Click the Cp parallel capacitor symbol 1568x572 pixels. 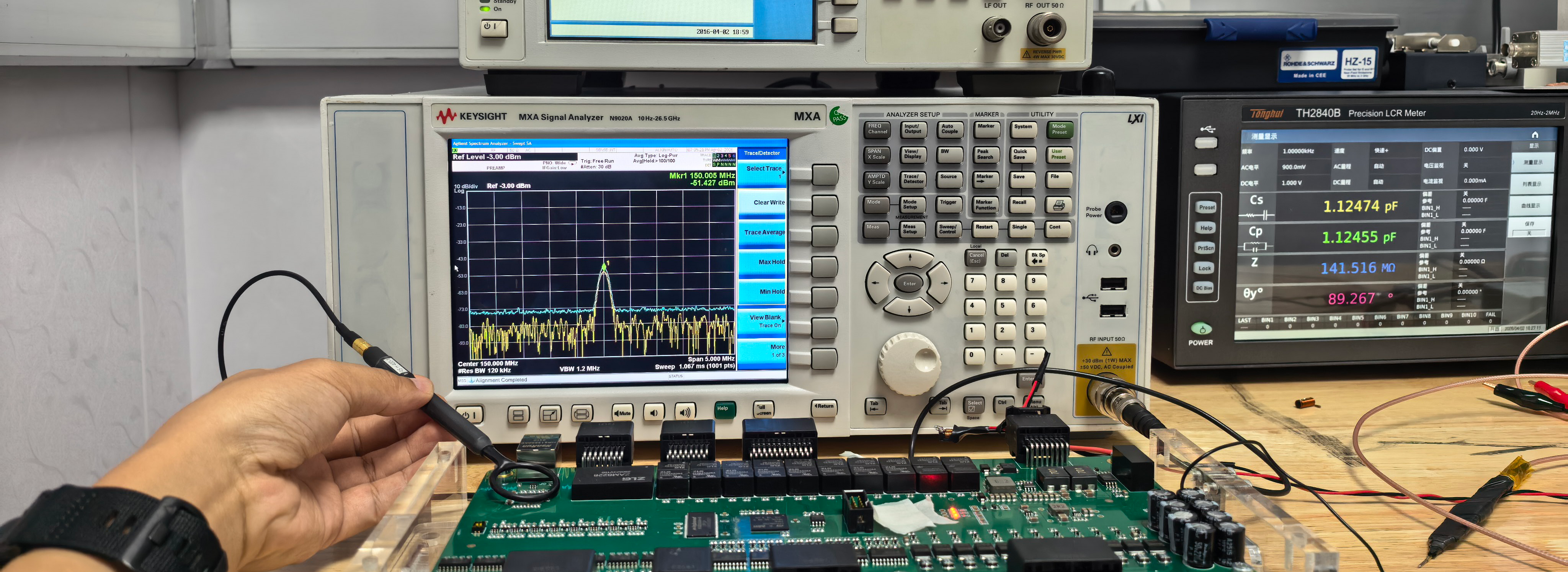tap(1254, 247)
